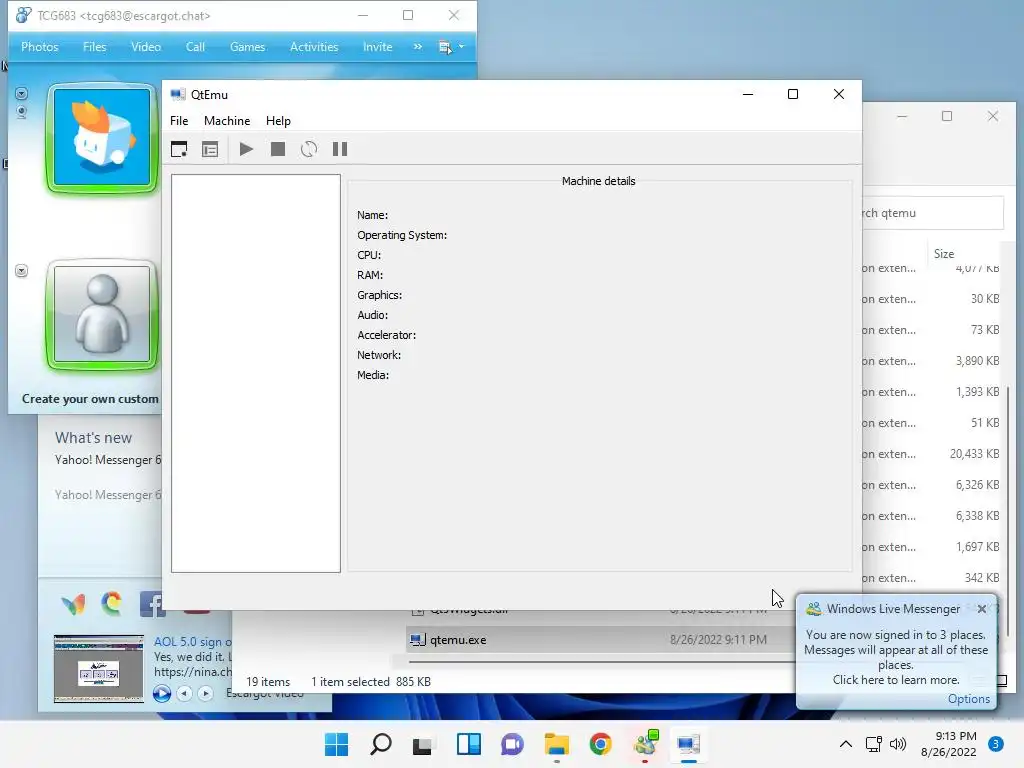This screenshot has height=768, width=1024.
Task: Click the new machine icon in QtEmu toolbar
Action: (x=179, y=150)
